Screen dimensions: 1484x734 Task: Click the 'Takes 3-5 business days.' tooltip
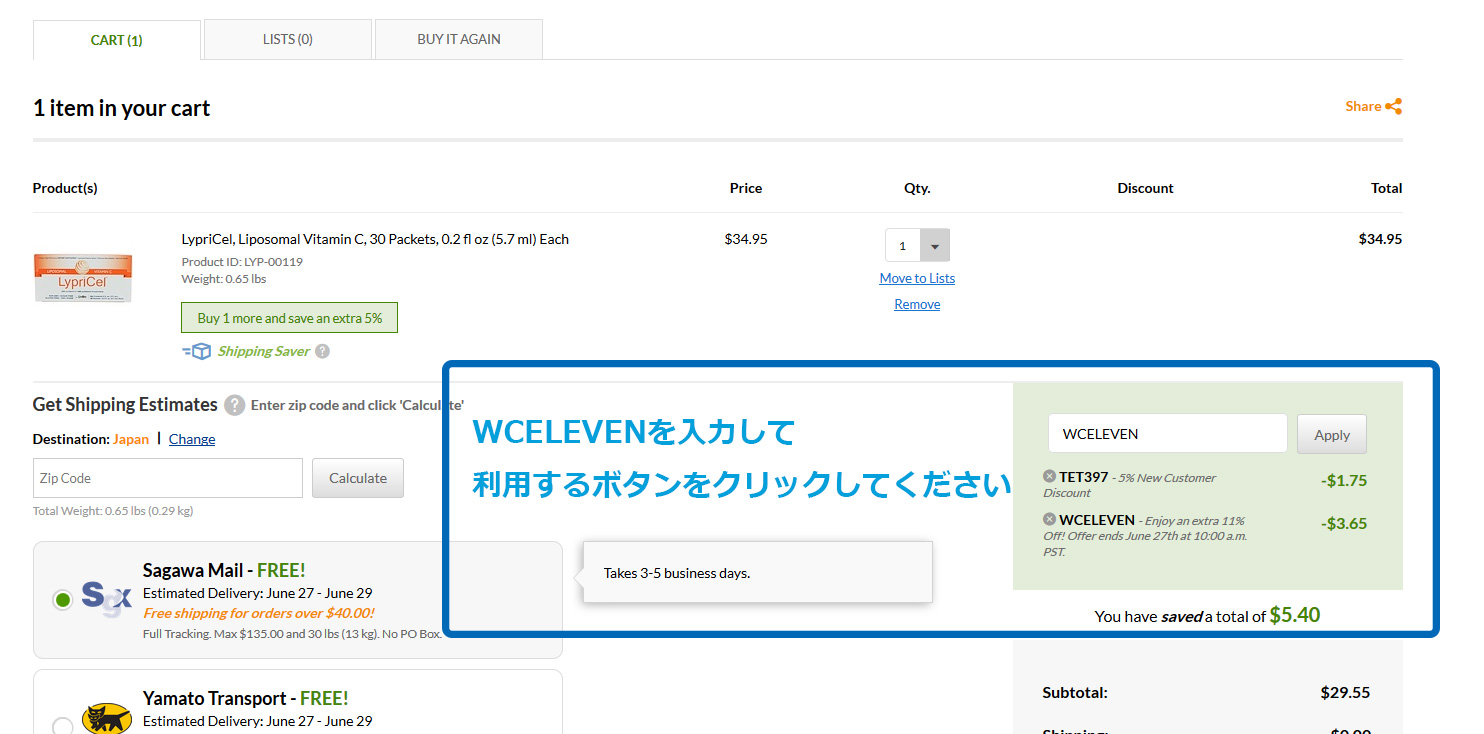(757, 573)
